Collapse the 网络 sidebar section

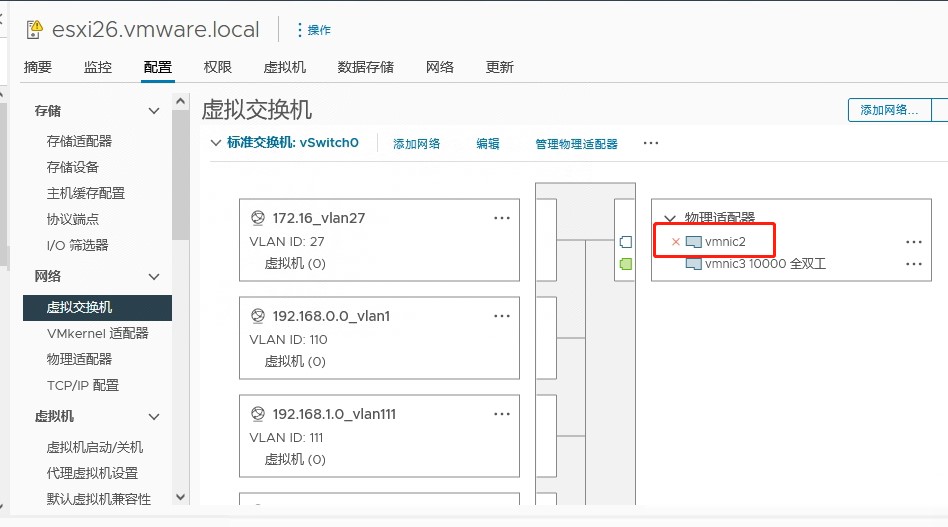point(154,277)
